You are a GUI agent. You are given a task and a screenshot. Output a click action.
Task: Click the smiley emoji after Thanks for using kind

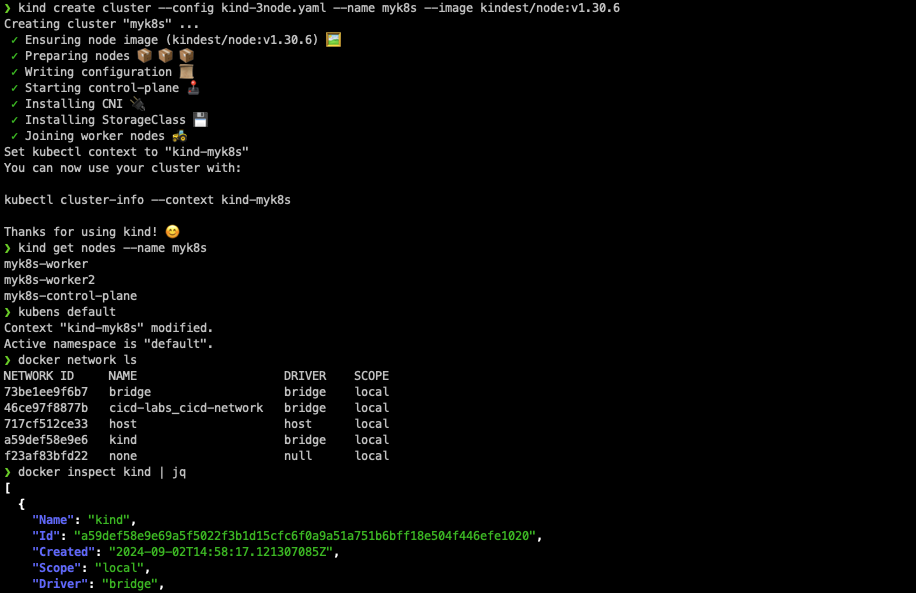coord(172,232)
